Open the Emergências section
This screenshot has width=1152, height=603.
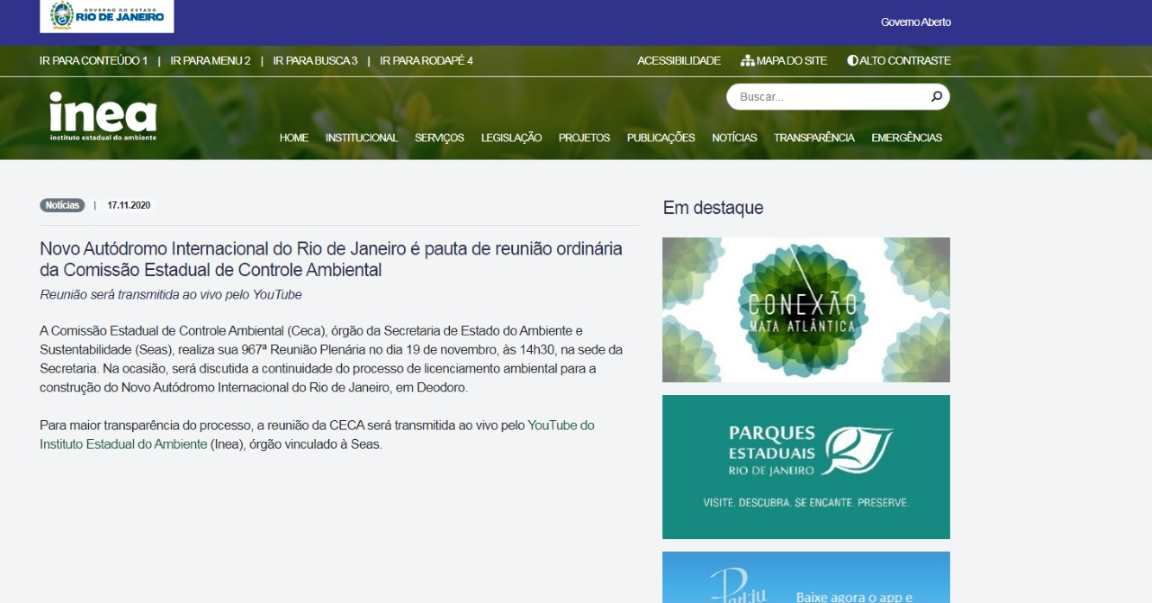coord(906,138)
